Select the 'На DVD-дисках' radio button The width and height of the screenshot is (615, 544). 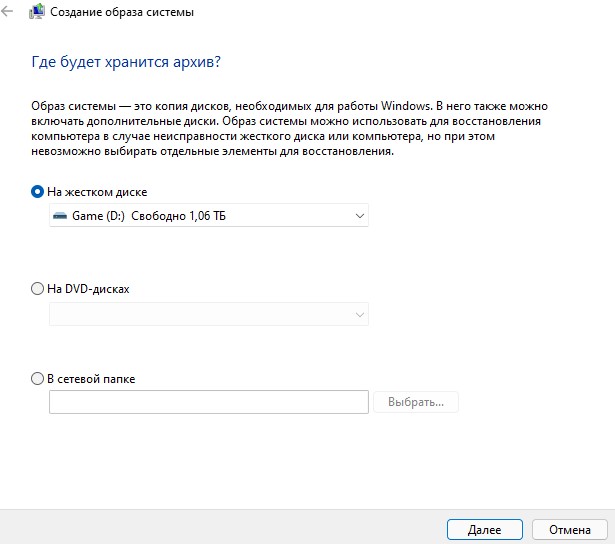pos(37,289)
